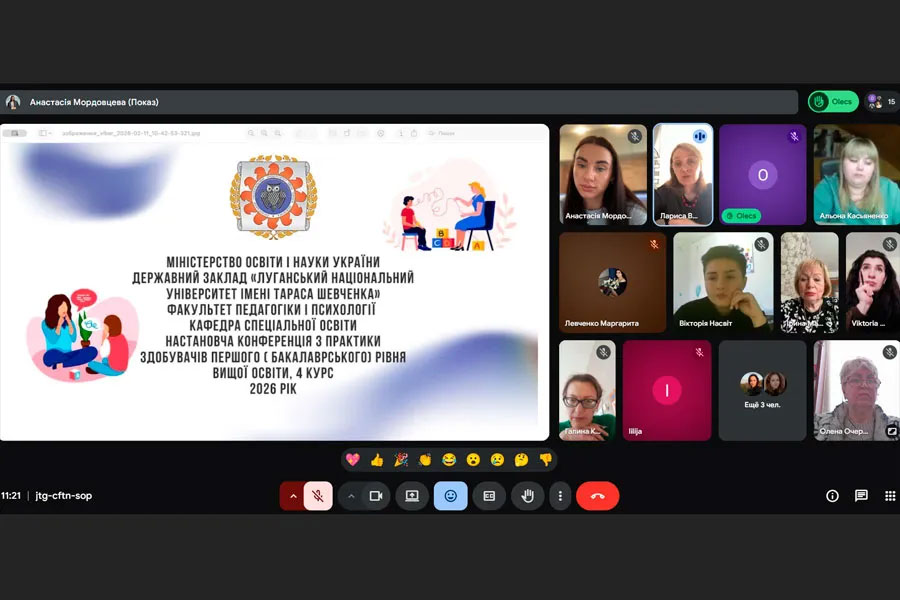Click muted mic icon on Olecs tile
The width and height of the screenshot is (900, 600).
click(794, 137)
